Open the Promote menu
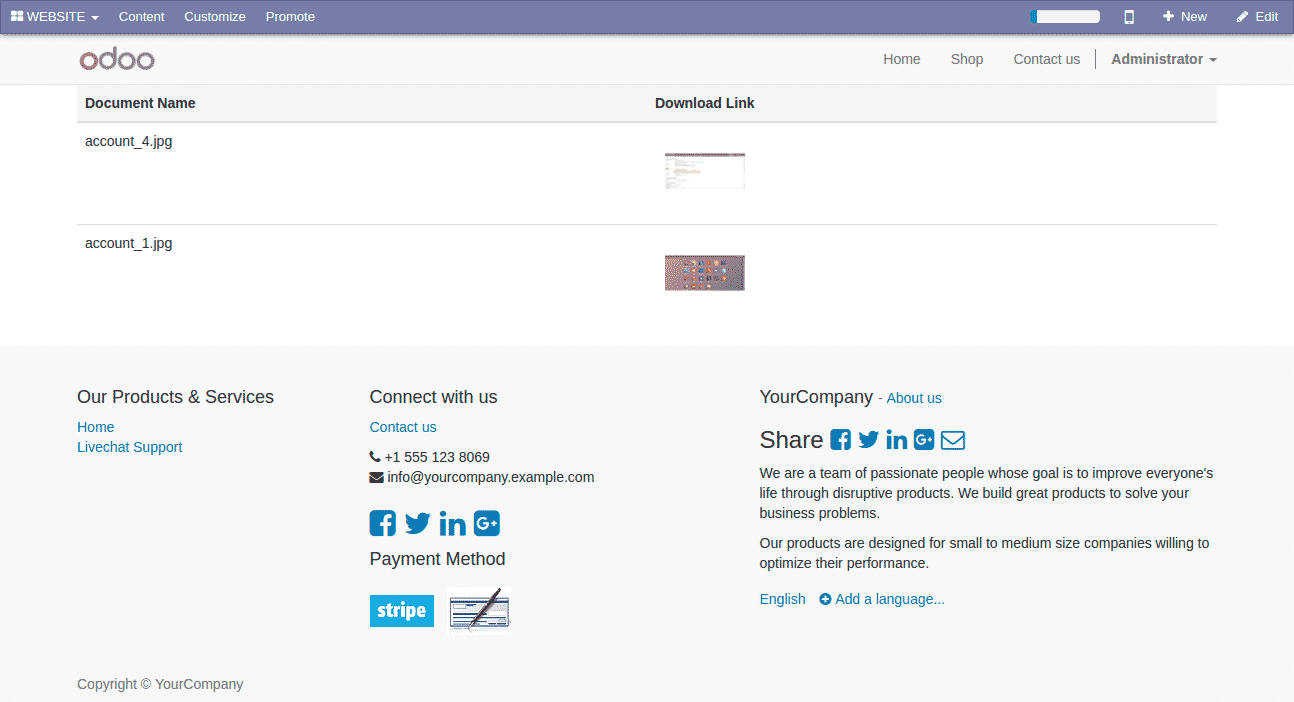 [290, 17]
